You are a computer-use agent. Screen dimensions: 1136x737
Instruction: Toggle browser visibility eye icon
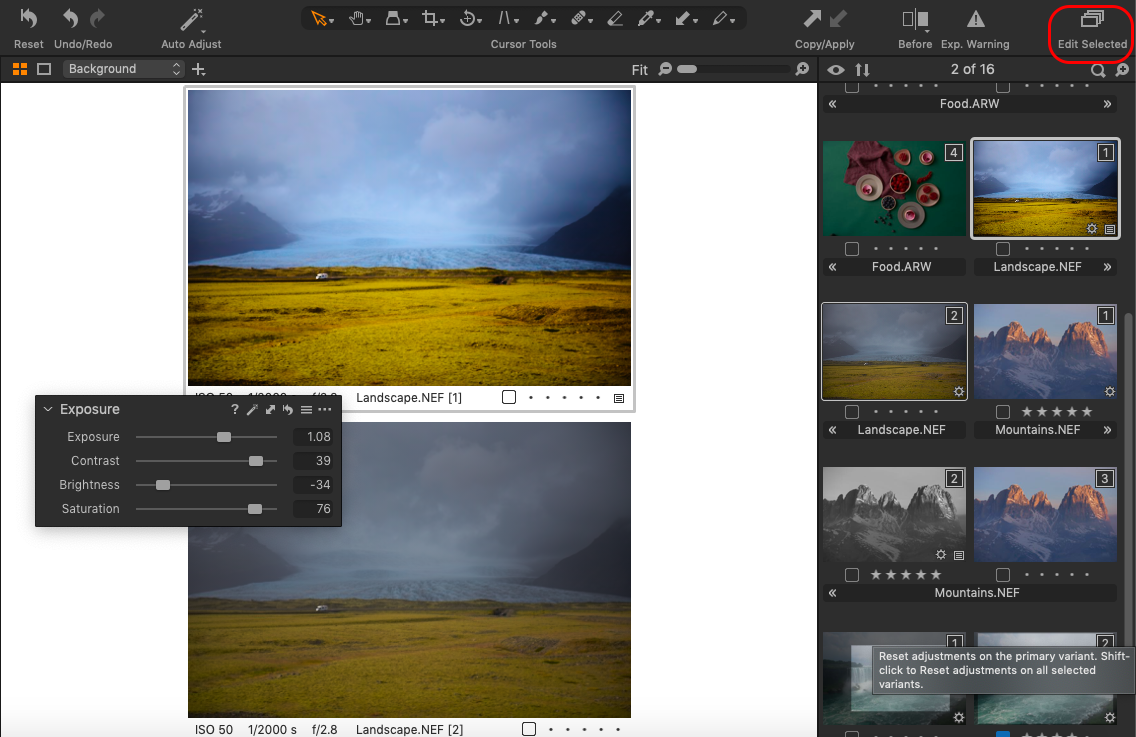(836, 70)
